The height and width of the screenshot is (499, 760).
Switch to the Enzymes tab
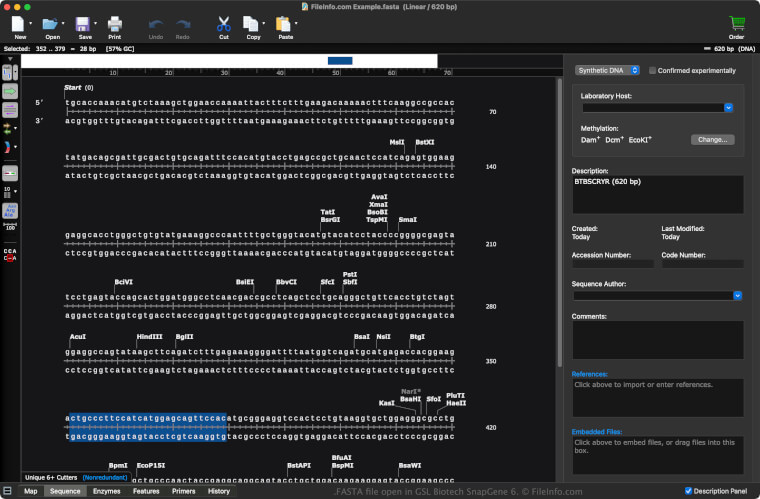tap(106, 491)
